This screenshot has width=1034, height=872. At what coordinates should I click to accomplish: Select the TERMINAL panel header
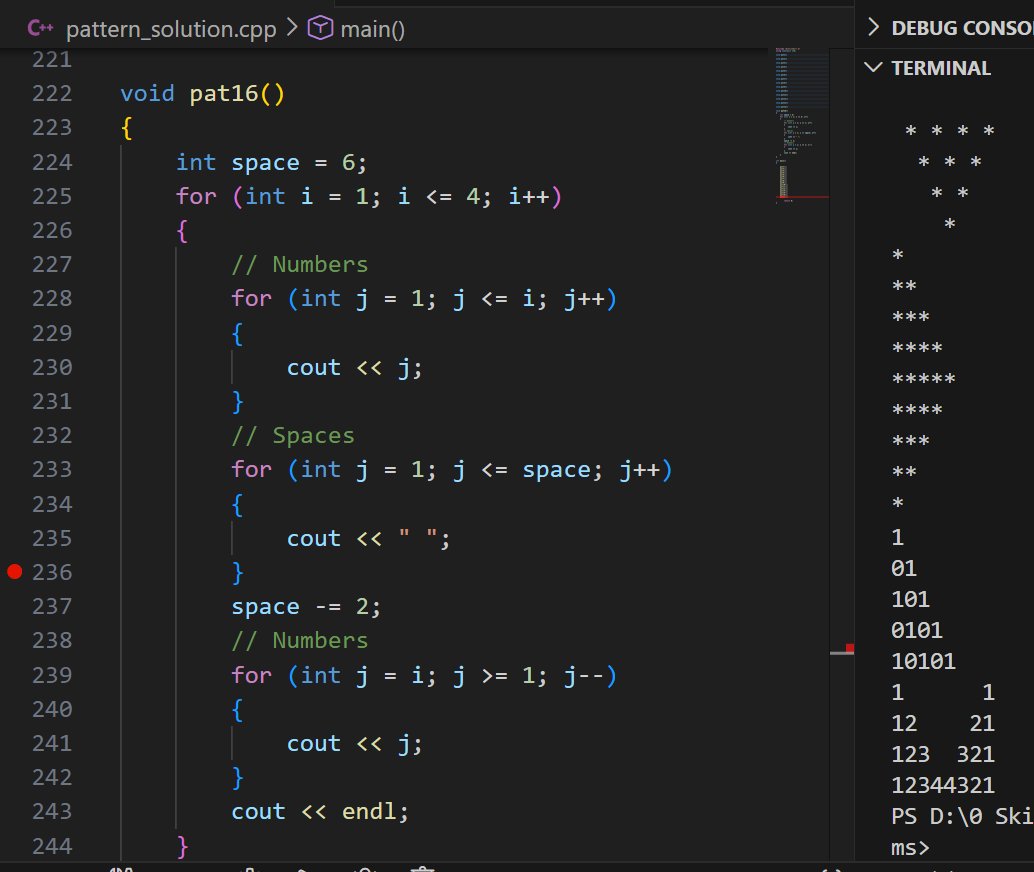[x=940, y=68]
